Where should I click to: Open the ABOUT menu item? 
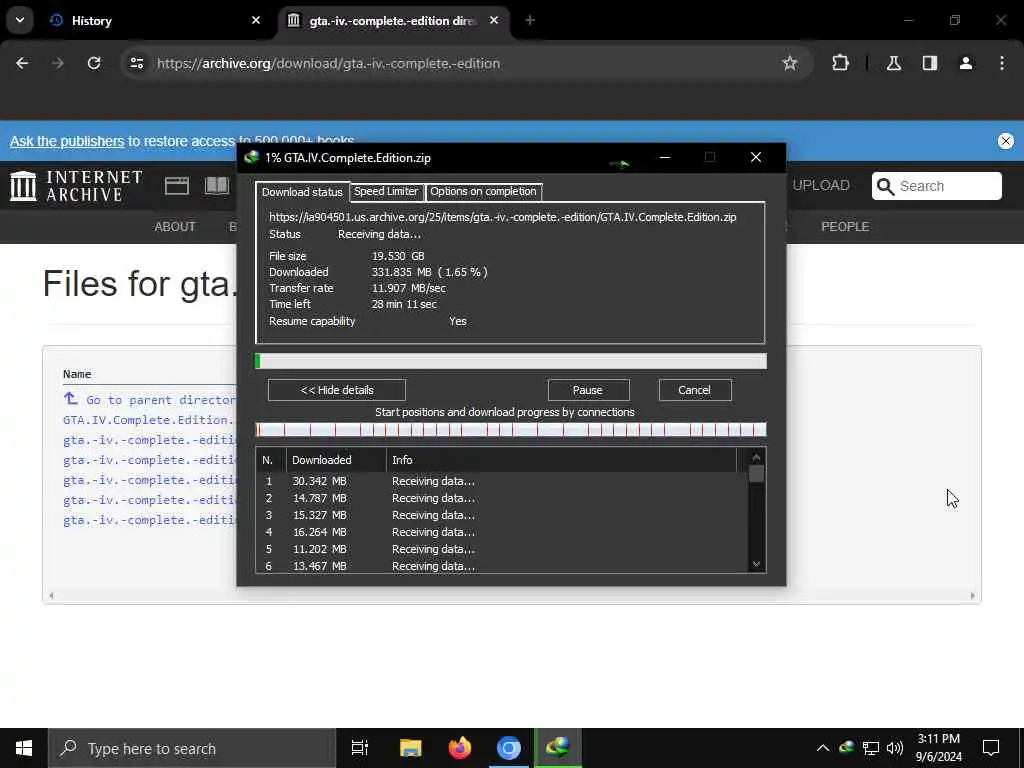point(175,227)
